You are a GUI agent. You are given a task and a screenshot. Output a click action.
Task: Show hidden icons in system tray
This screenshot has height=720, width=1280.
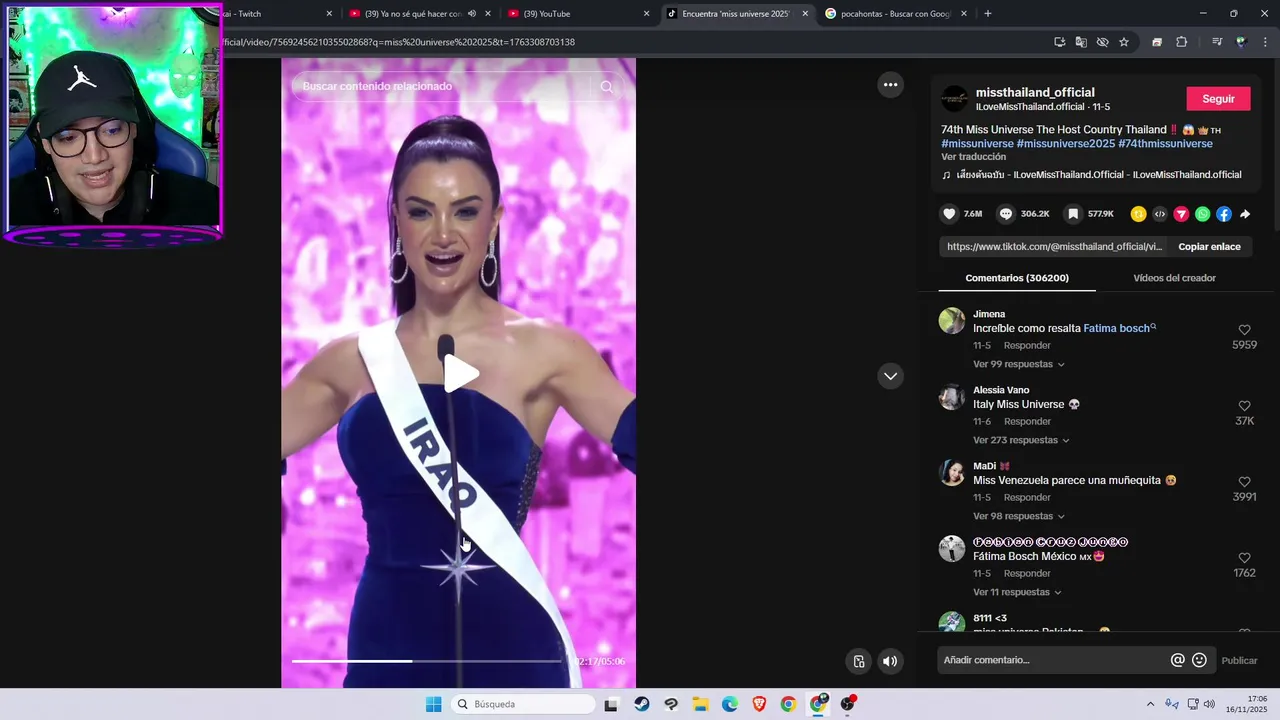point(1150,704)
